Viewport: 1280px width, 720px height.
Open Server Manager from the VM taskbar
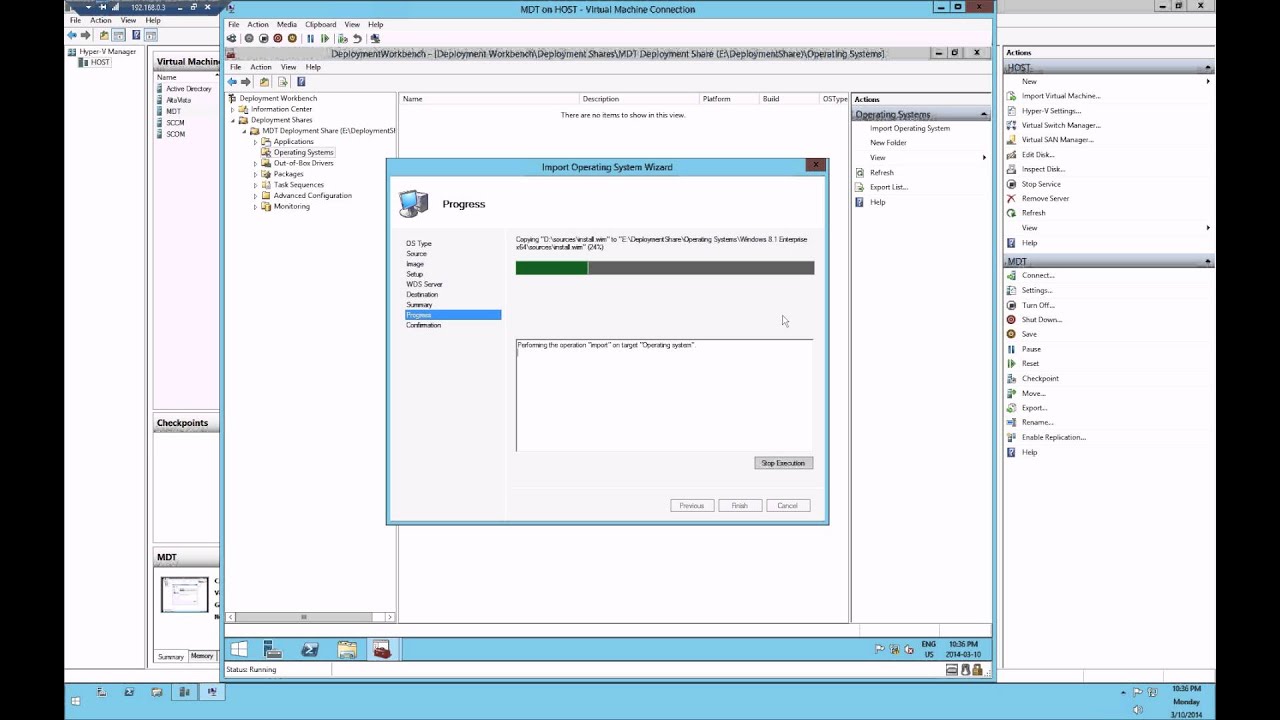coord(272,650)
